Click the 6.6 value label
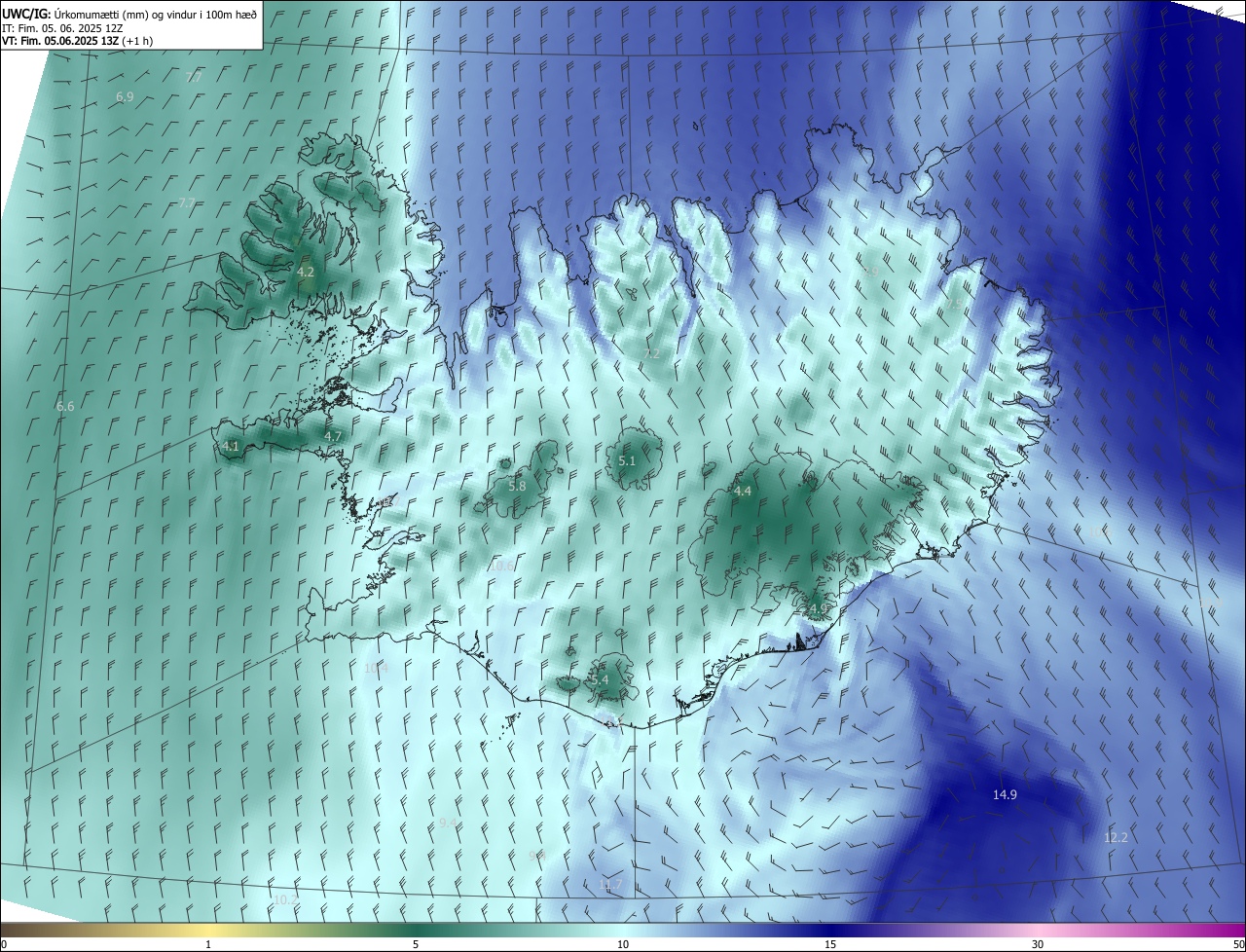This screenshot has height=952, width=1246. pos(65,406)
